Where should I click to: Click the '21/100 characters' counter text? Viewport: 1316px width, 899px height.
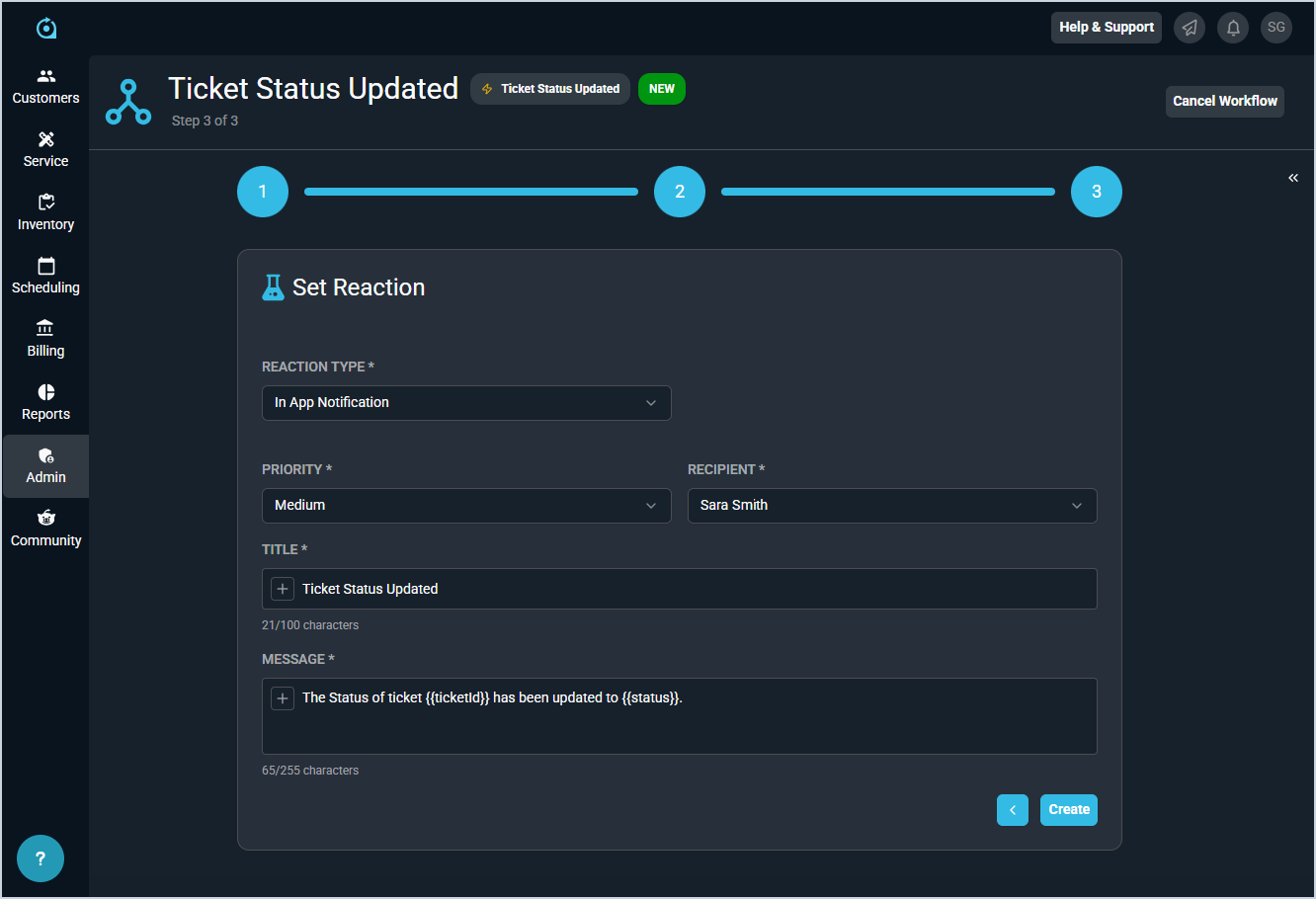(310, 625)
